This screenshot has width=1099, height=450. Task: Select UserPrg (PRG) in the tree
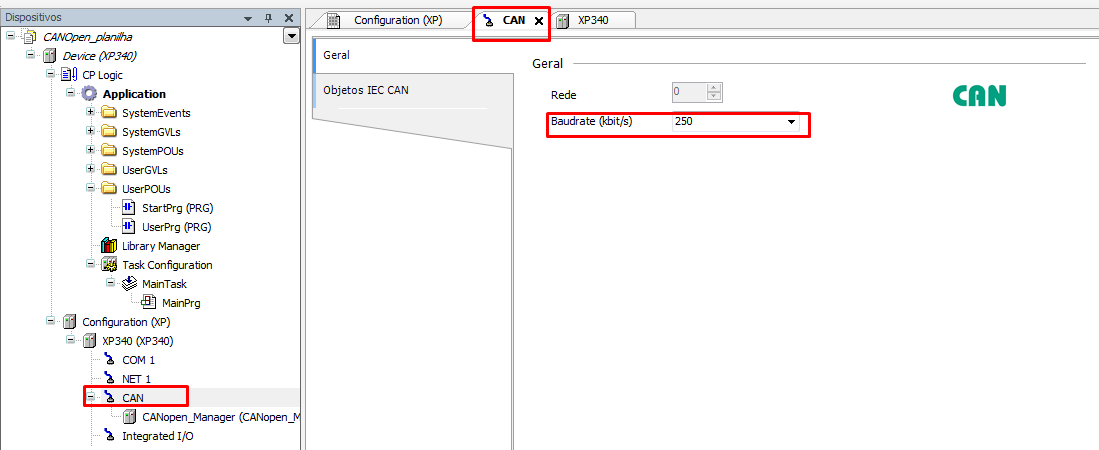177,227
